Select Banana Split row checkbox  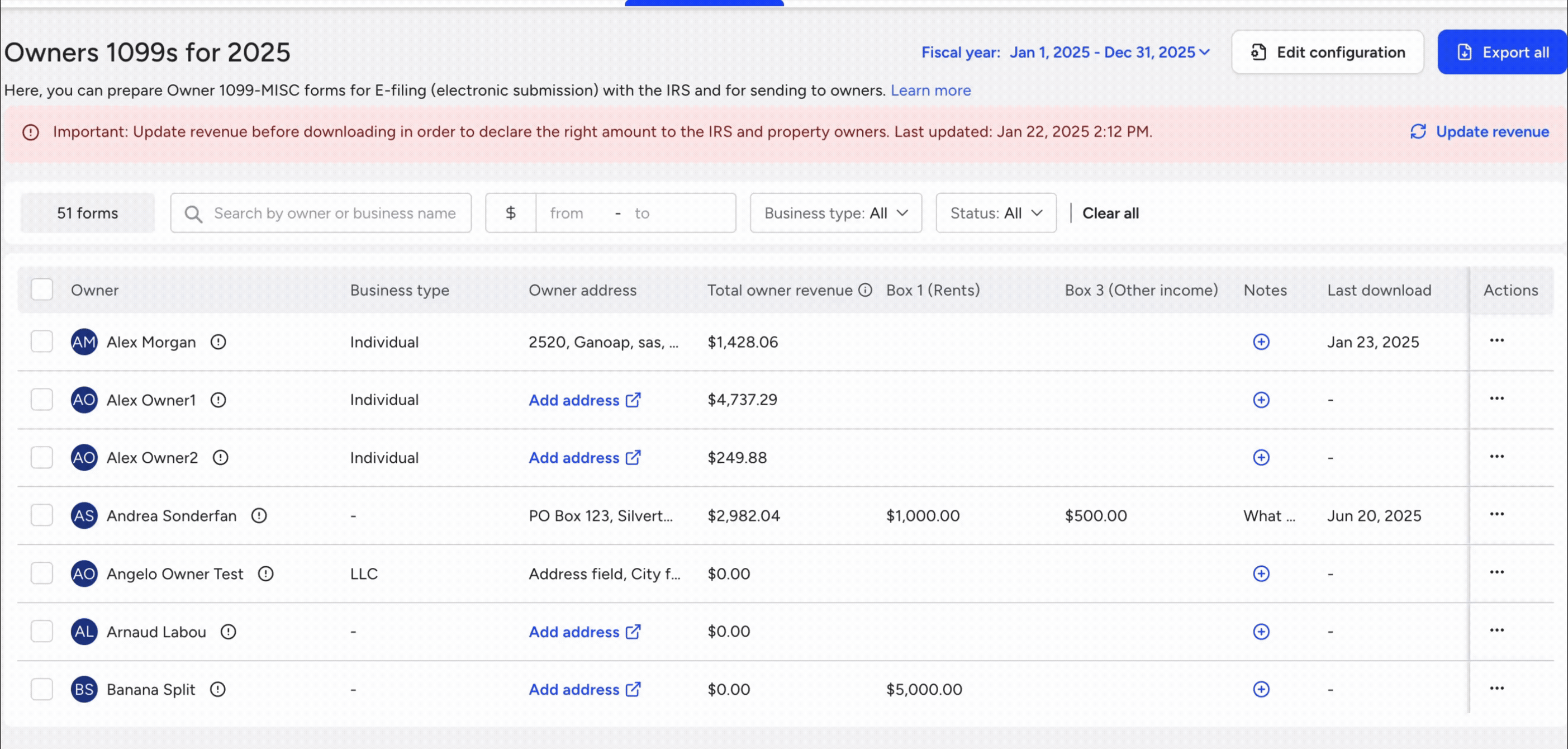coord(42,689)
